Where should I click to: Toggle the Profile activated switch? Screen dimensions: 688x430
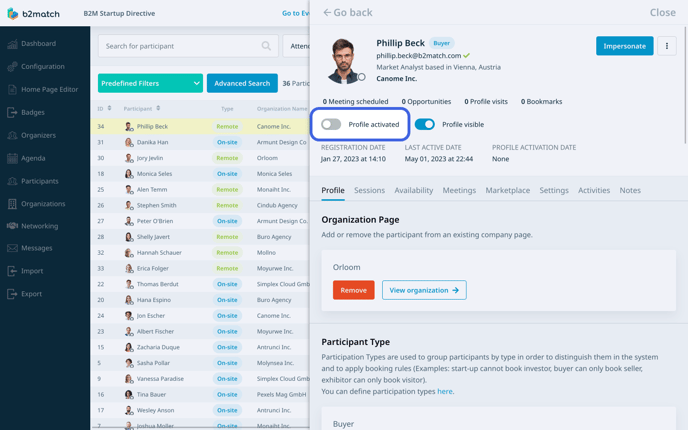[x=331, y=124]
